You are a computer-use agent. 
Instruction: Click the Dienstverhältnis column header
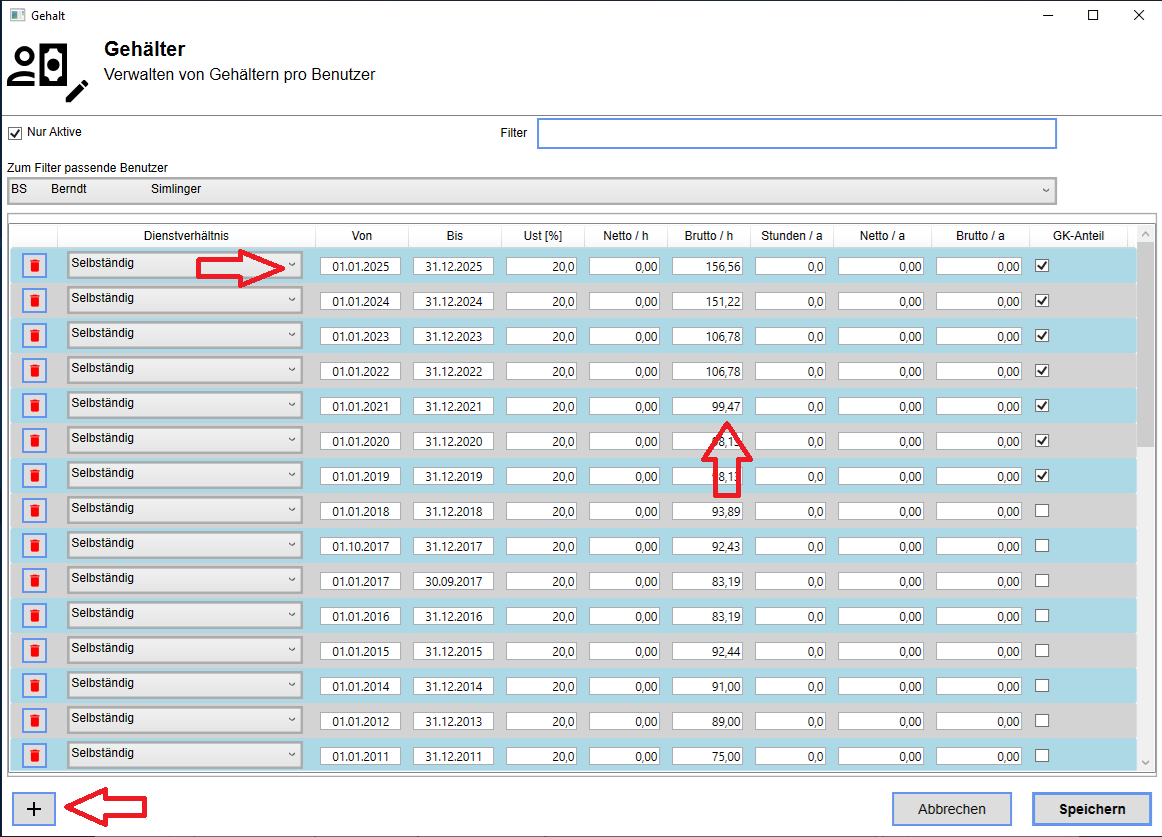186,236
